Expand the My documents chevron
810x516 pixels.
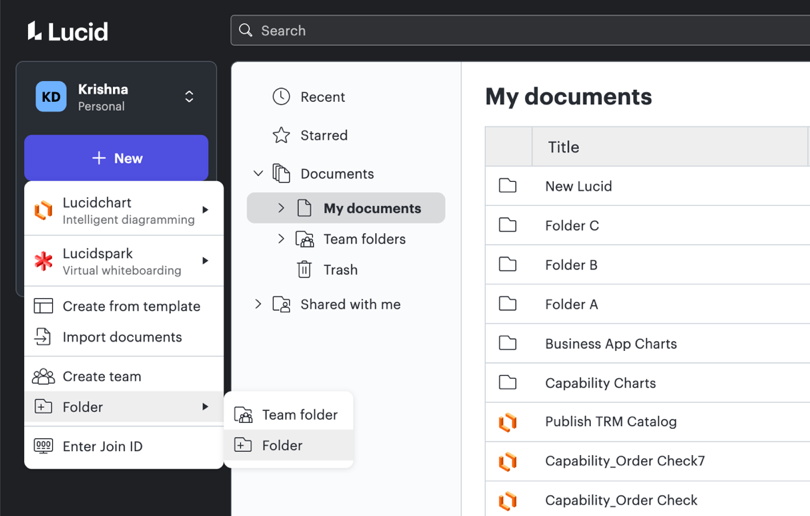pyautogui.click(x=281, y=208)
